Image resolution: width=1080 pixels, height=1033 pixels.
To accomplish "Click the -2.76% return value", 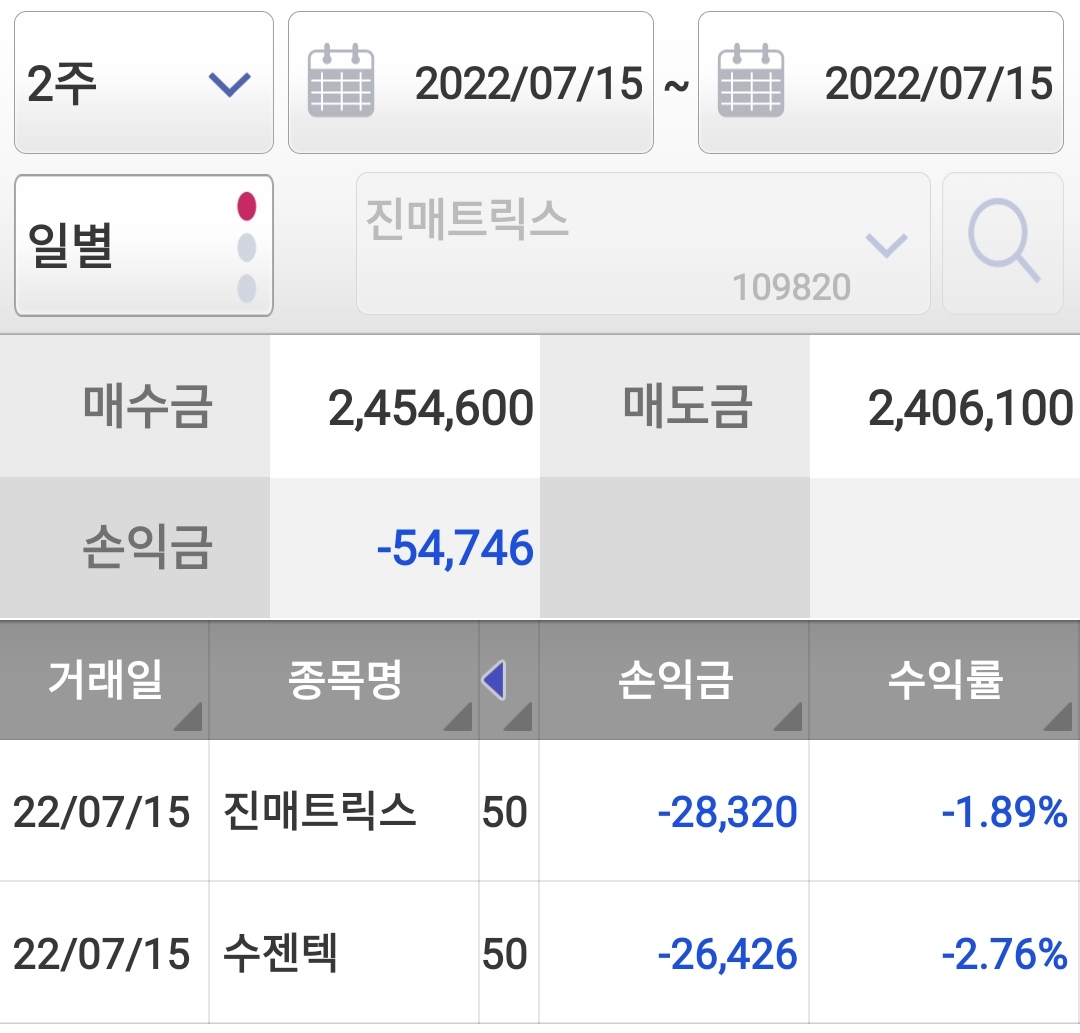I will point(1004,953).
